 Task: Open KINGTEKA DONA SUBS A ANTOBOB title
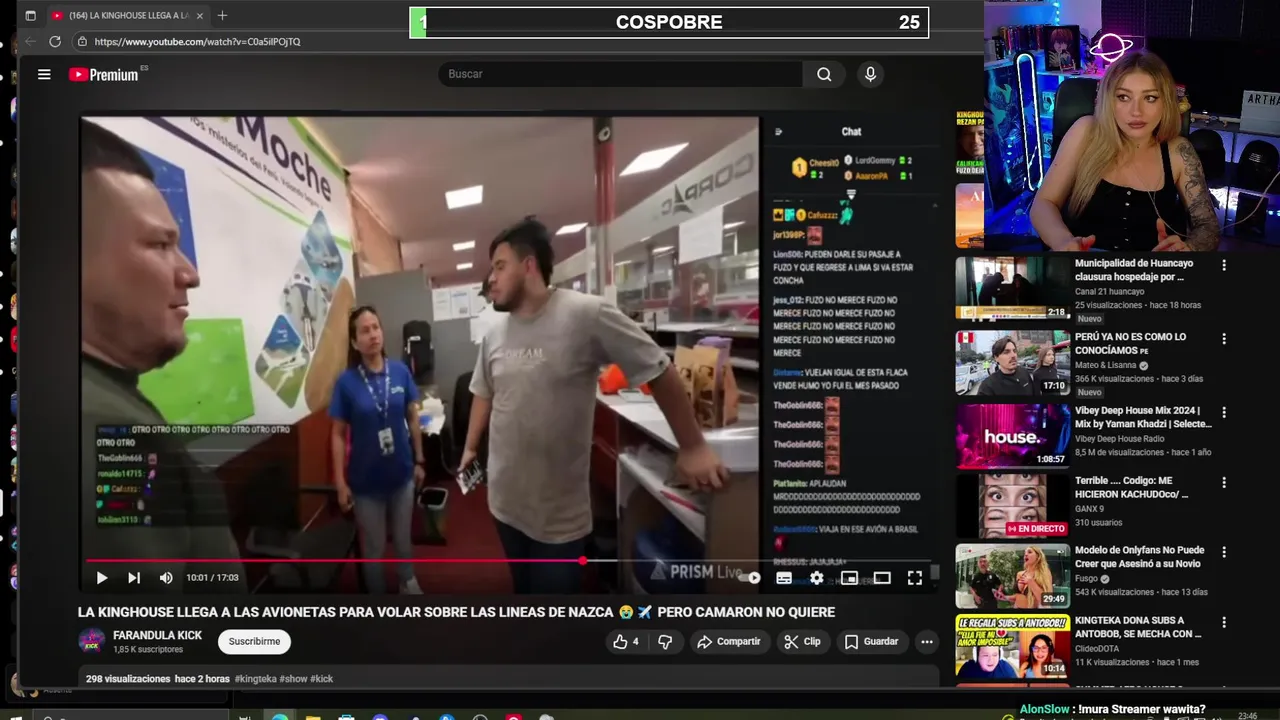tap(1138, 627)
